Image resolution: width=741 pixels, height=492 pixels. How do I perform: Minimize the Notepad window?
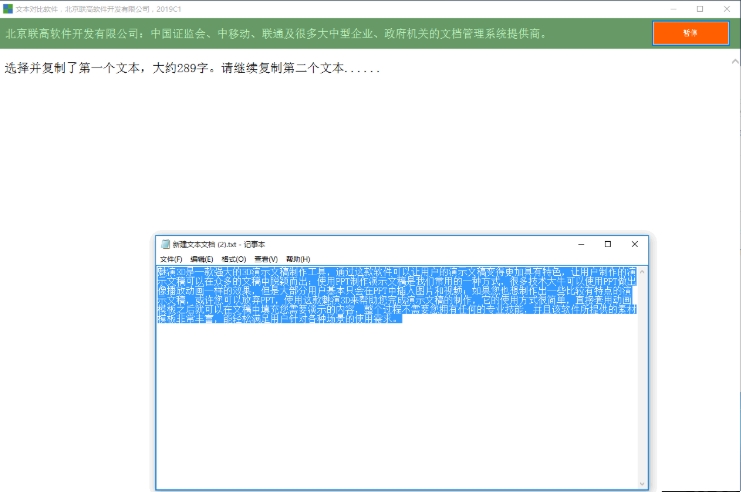pos(580,244)
